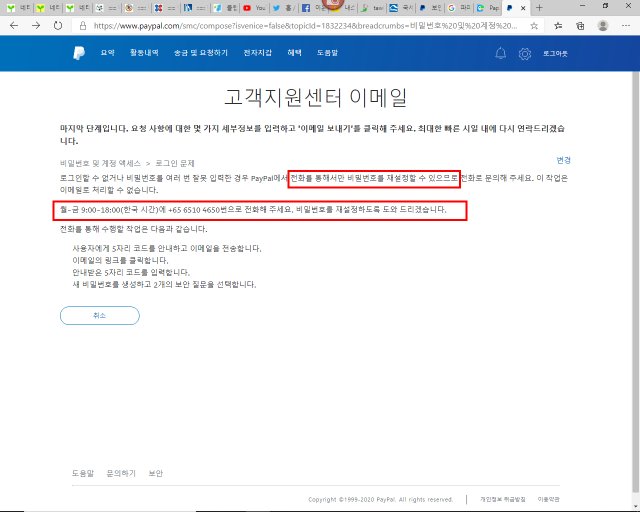Click the 변경 link to change topic
This screenshot has width=640, height=512.
[563, 160]
